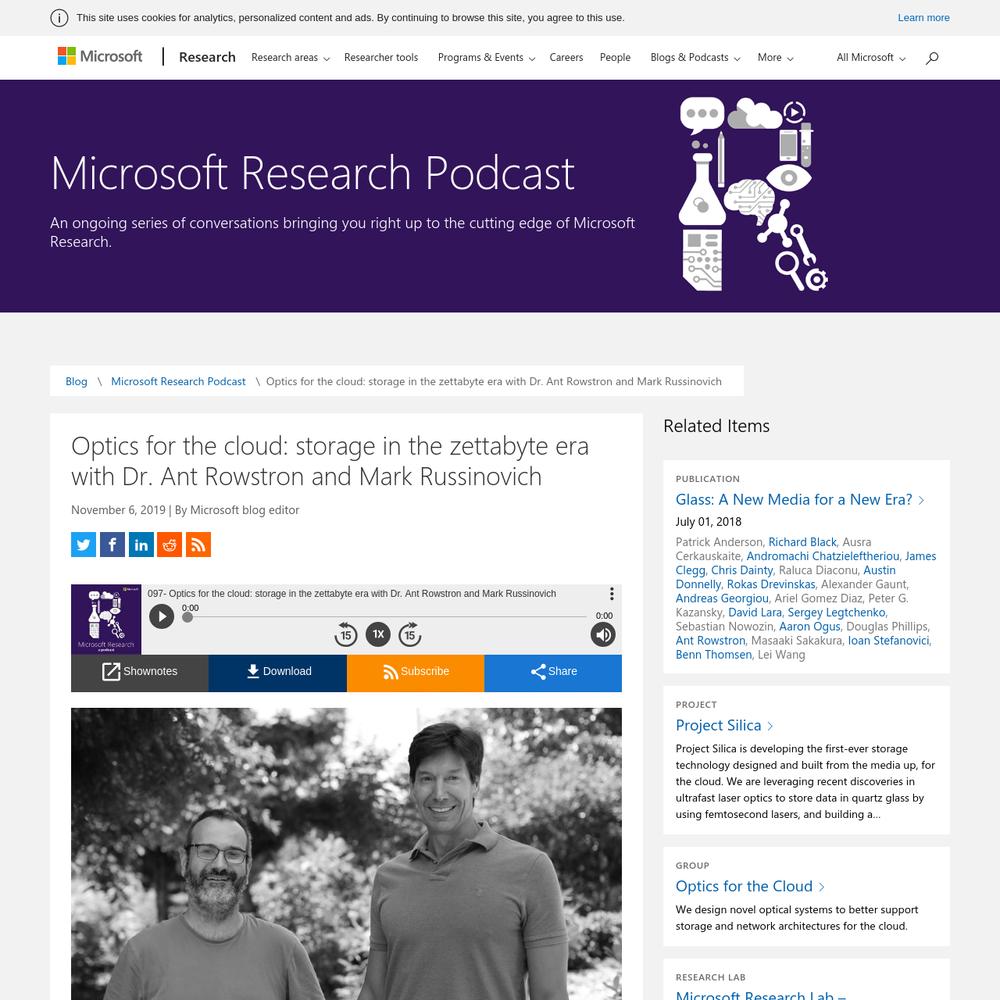The image size is (1000, 1000).
Task: Share article on Twitter
Action: [x=84, y=545]
